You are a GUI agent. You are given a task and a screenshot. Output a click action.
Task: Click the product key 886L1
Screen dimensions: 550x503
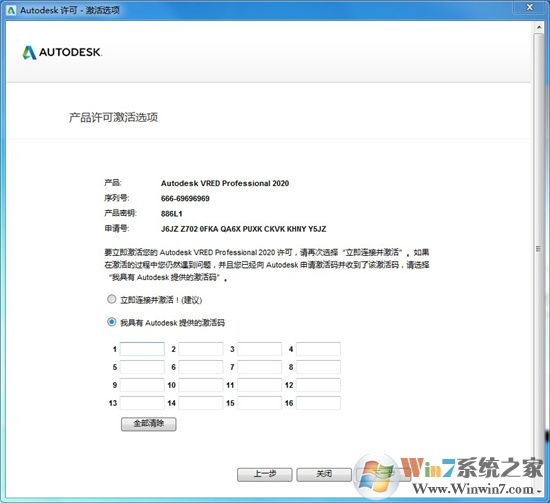(172, 214)
